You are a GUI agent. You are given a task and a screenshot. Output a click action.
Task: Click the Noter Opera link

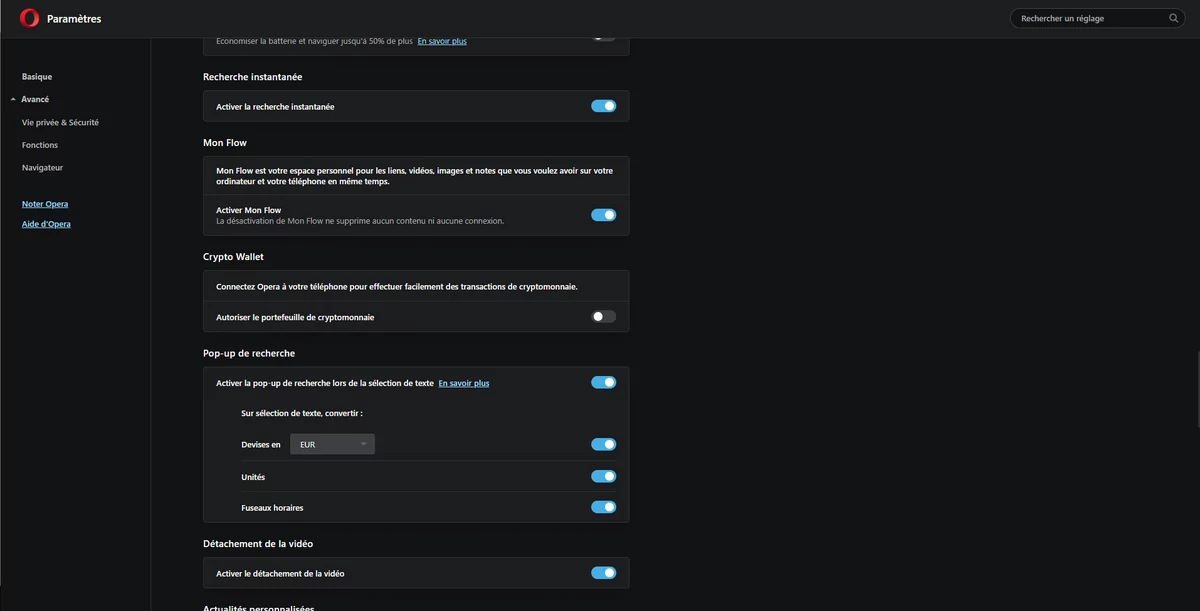[45, 204]
